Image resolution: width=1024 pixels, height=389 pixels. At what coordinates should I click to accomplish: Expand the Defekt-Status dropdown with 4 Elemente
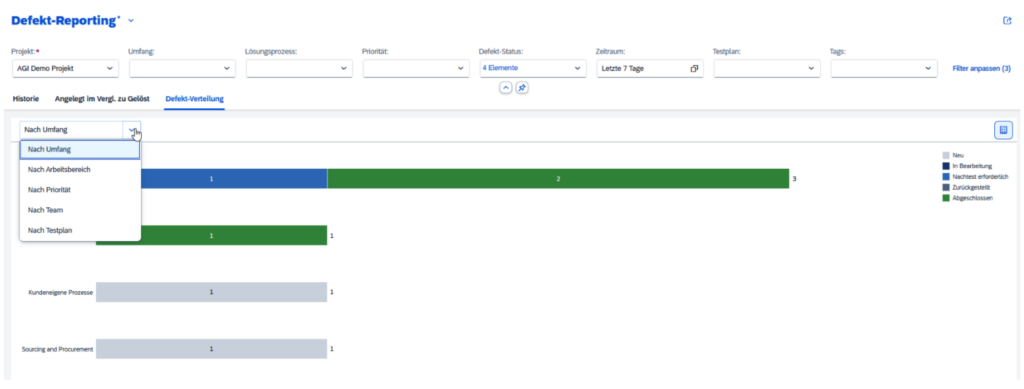[x=532, y=69]
